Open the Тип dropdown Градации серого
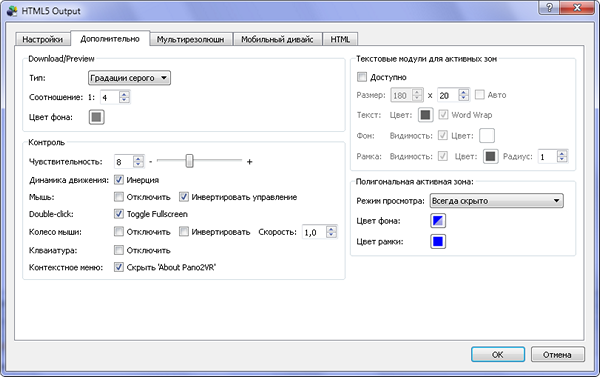 tap(129, 78)
